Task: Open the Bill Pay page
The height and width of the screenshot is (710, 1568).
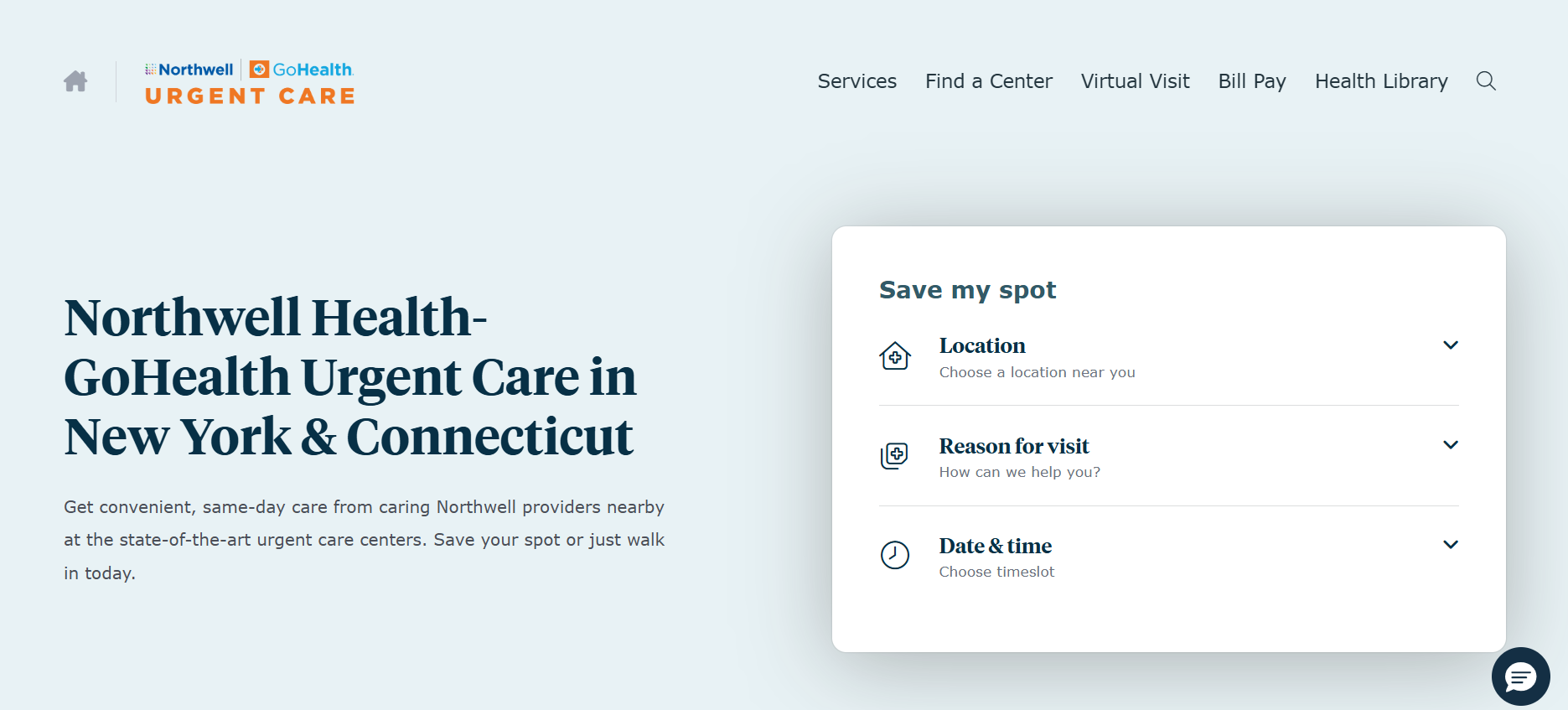Action: (1252, 80)
